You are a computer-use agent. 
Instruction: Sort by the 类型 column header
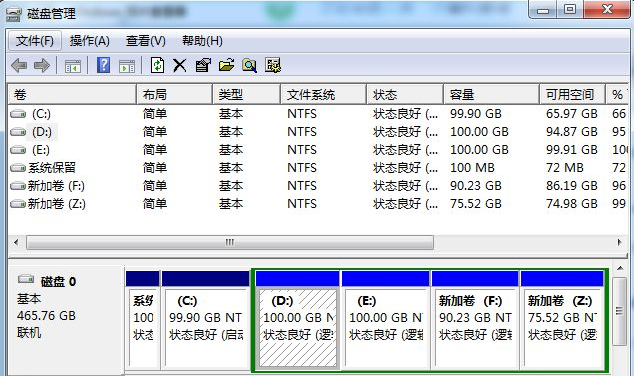[x=247, y=95]
